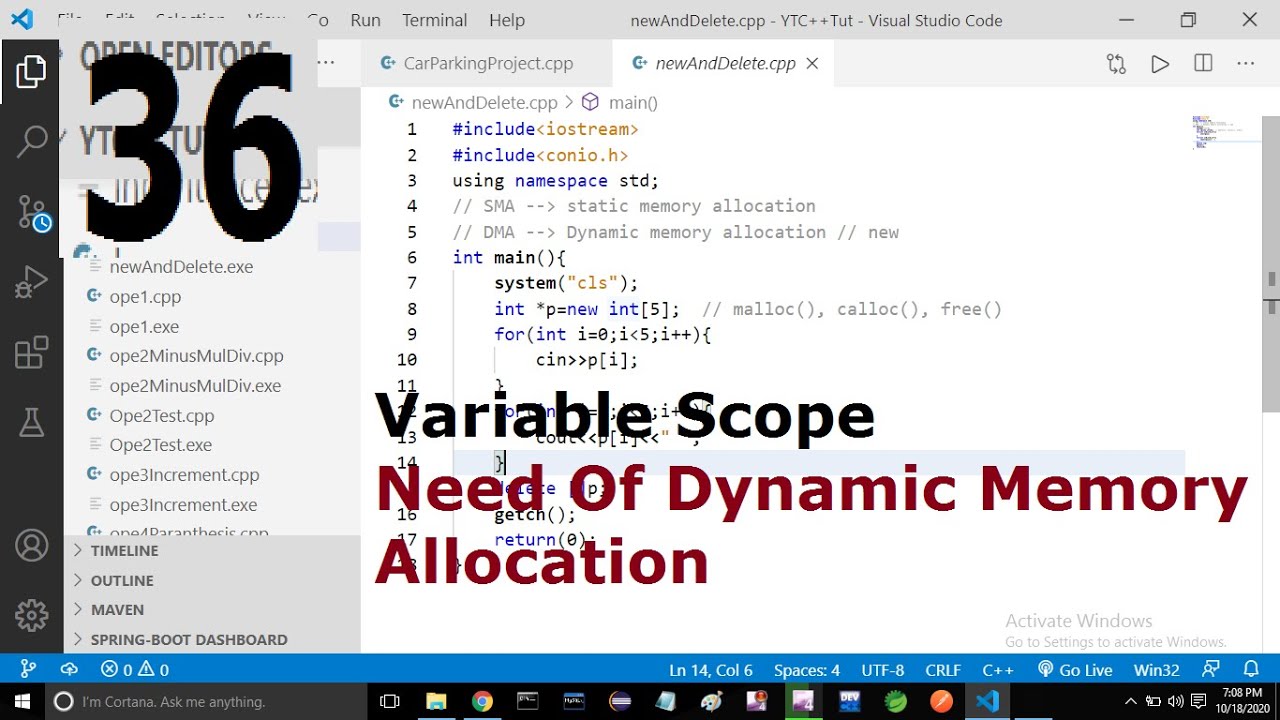1280x720 pixels.
Task: Change language mode C++ in status bar
Action: (998, 670)
